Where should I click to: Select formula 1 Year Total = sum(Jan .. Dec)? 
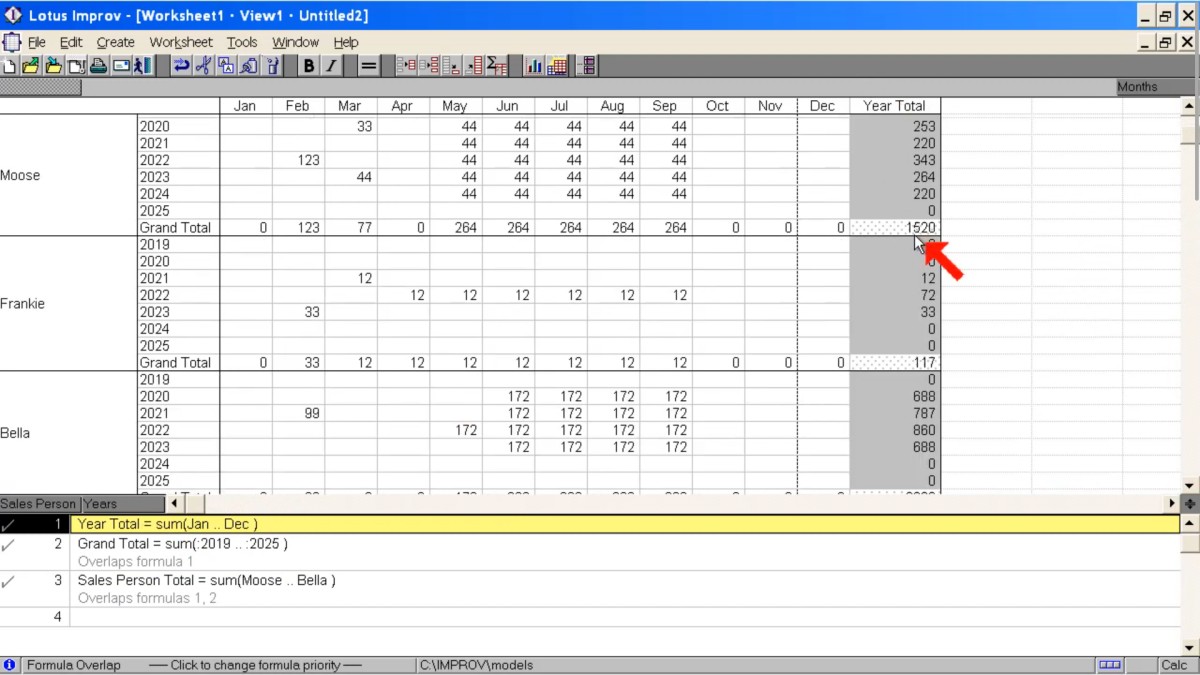tap(625, 524)
